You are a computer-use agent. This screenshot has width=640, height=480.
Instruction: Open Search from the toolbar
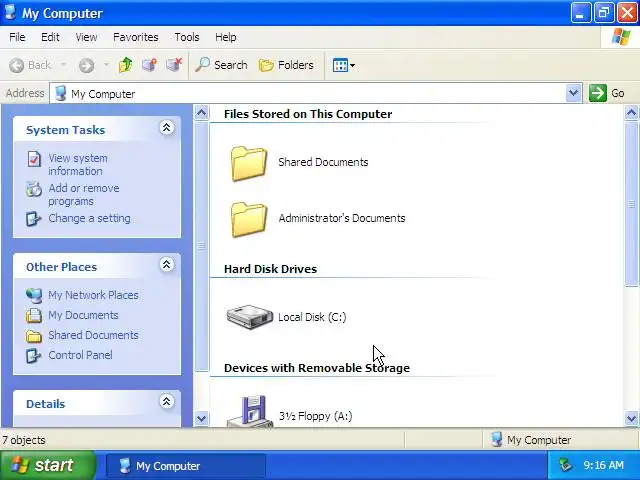[x=221, y=65]
